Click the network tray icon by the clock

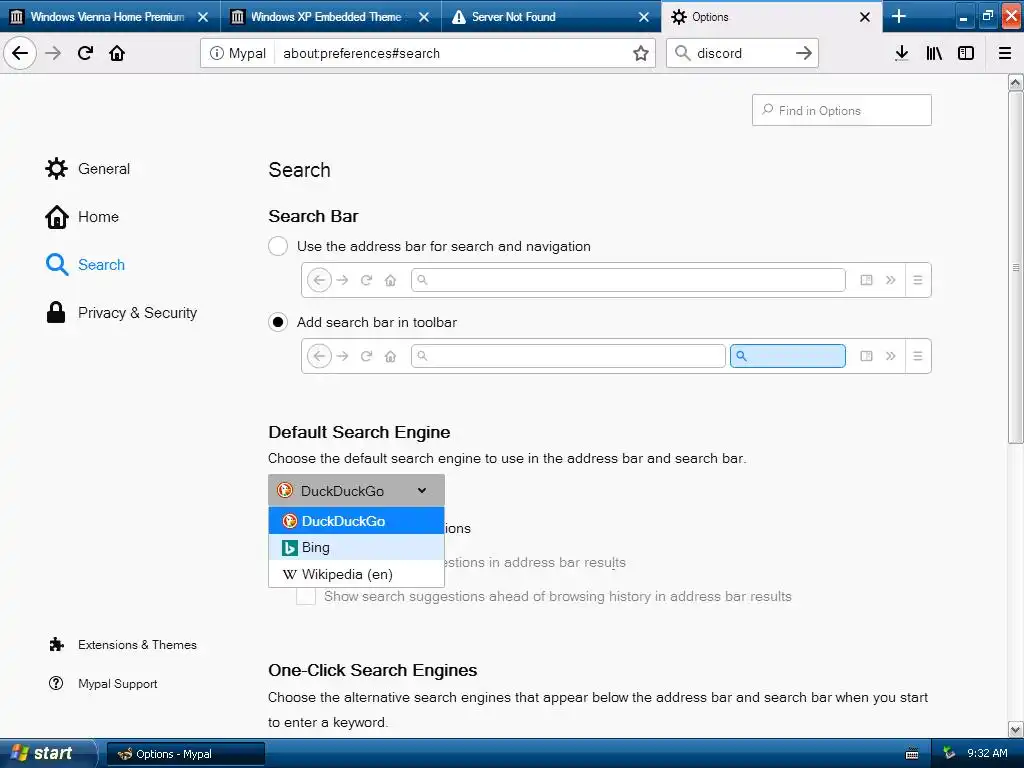(x=949, y=754)
